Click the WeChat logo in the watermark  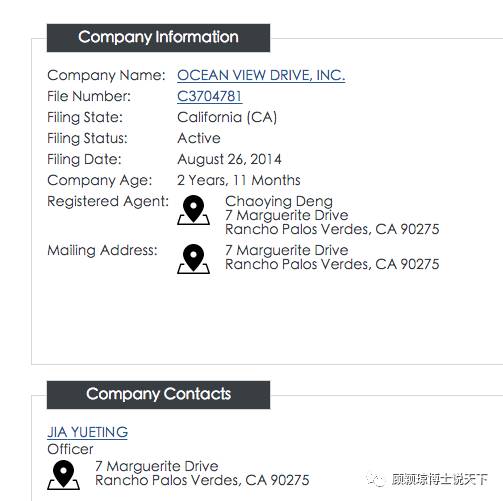pyautogui.click(x=376, y=480)
